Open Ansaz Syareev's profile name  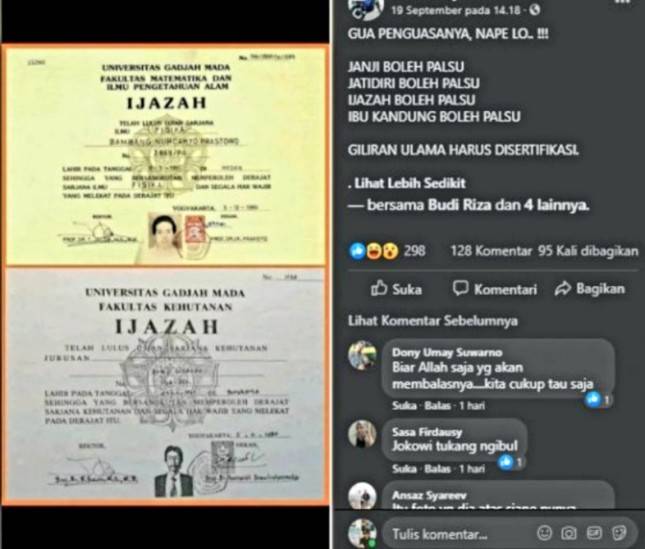tap(429, 495)
